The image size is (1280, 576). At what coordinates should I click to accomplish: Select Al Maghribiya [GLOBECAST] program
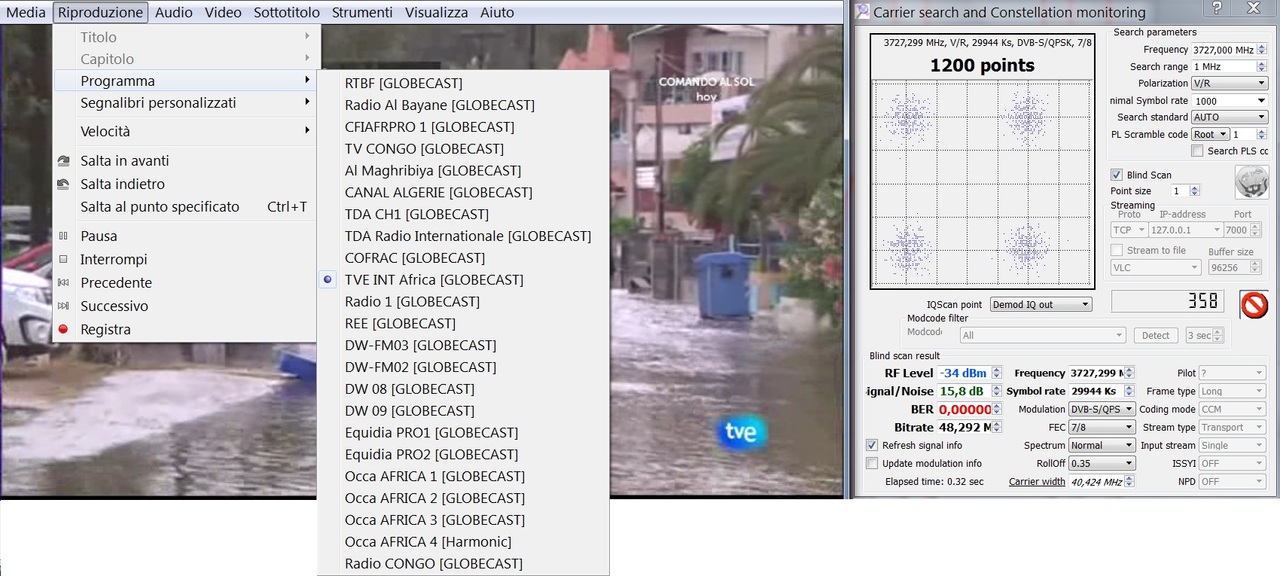pos(463,171)
